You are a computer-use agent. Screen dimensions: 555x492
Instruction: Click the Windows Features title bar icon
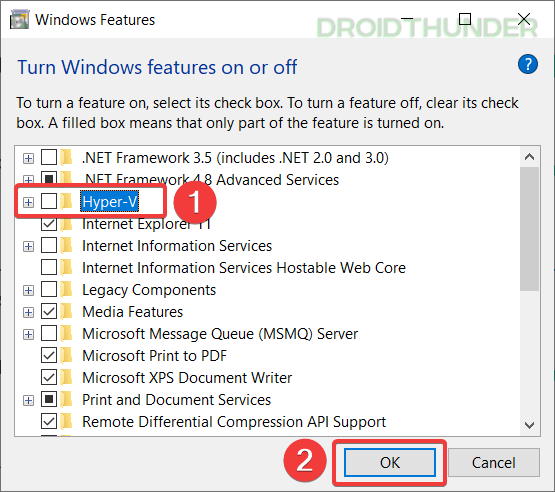19,20
